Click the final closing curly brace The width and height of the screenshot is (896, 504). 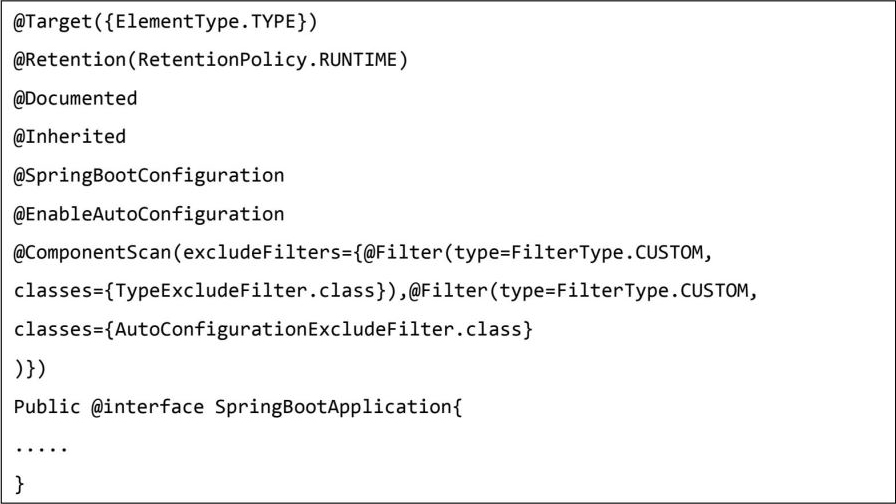19,484
